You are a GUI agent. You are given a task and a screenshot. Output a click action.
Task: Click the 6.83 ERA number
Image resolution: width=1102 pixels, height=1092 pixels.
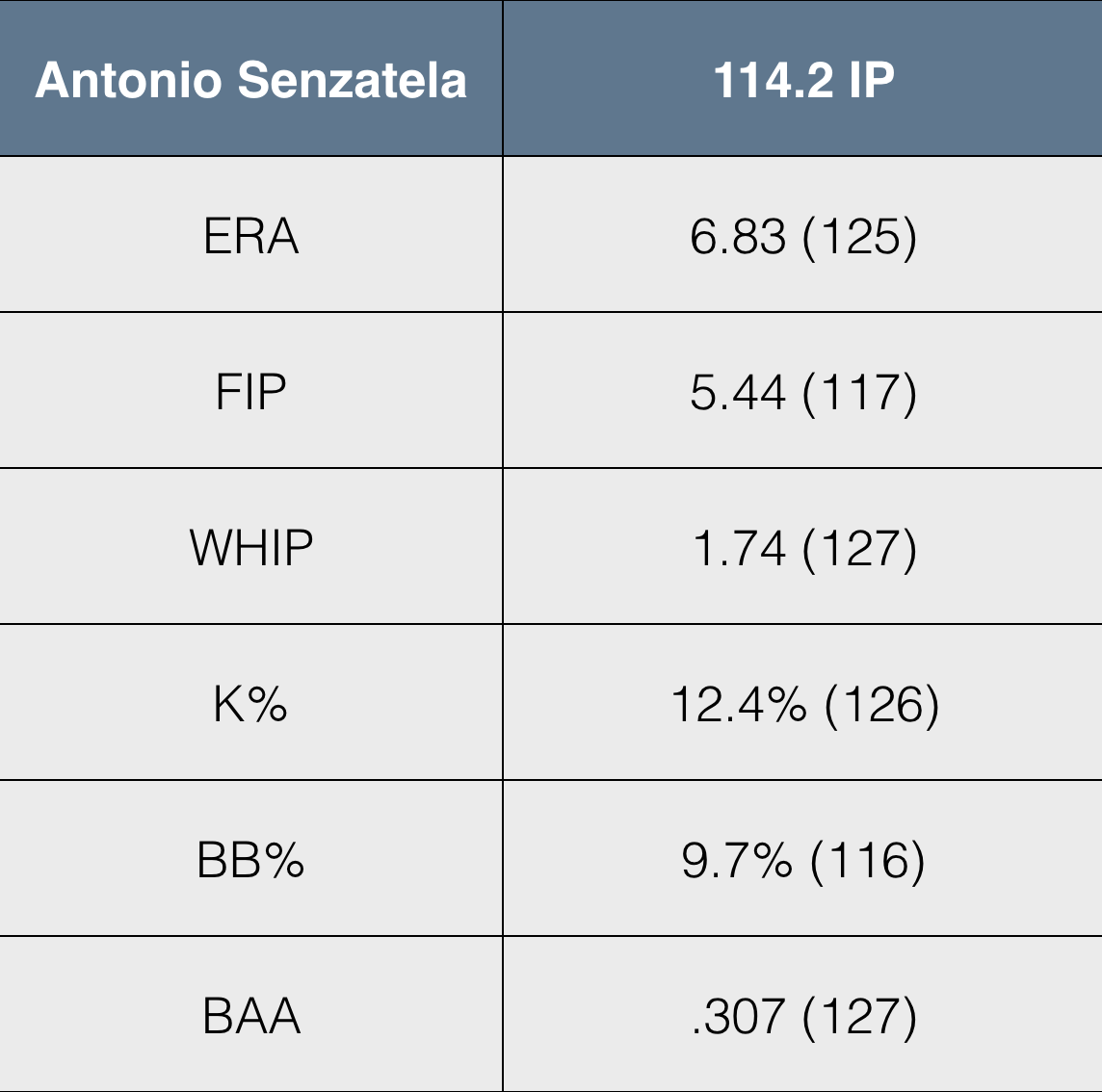click(738, 236)
